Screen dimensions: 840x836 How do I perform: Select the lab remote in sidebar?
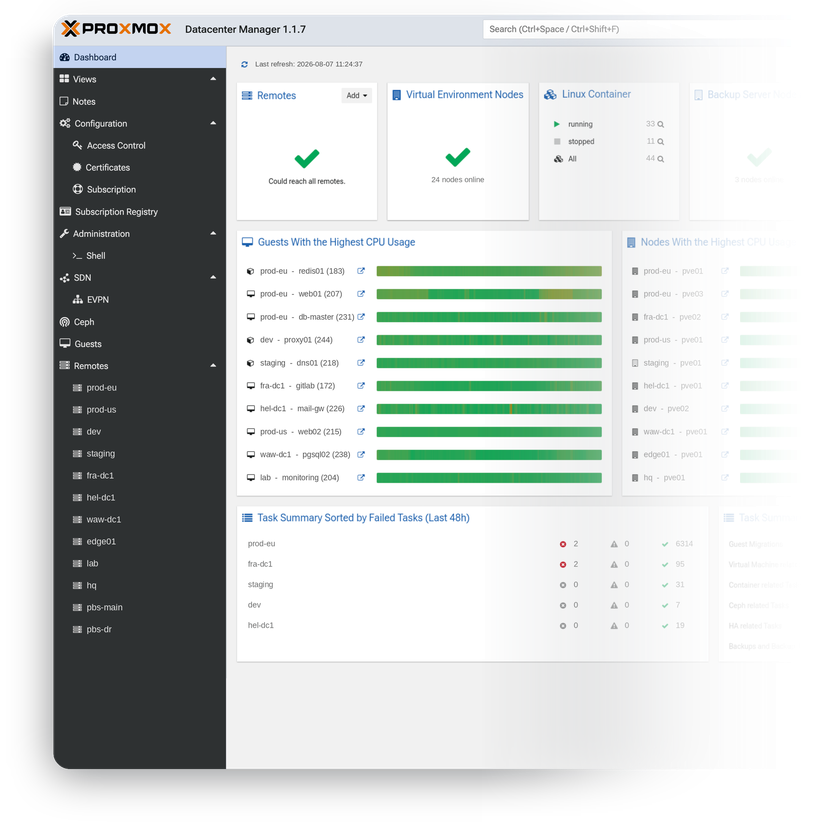pos(140,563)
